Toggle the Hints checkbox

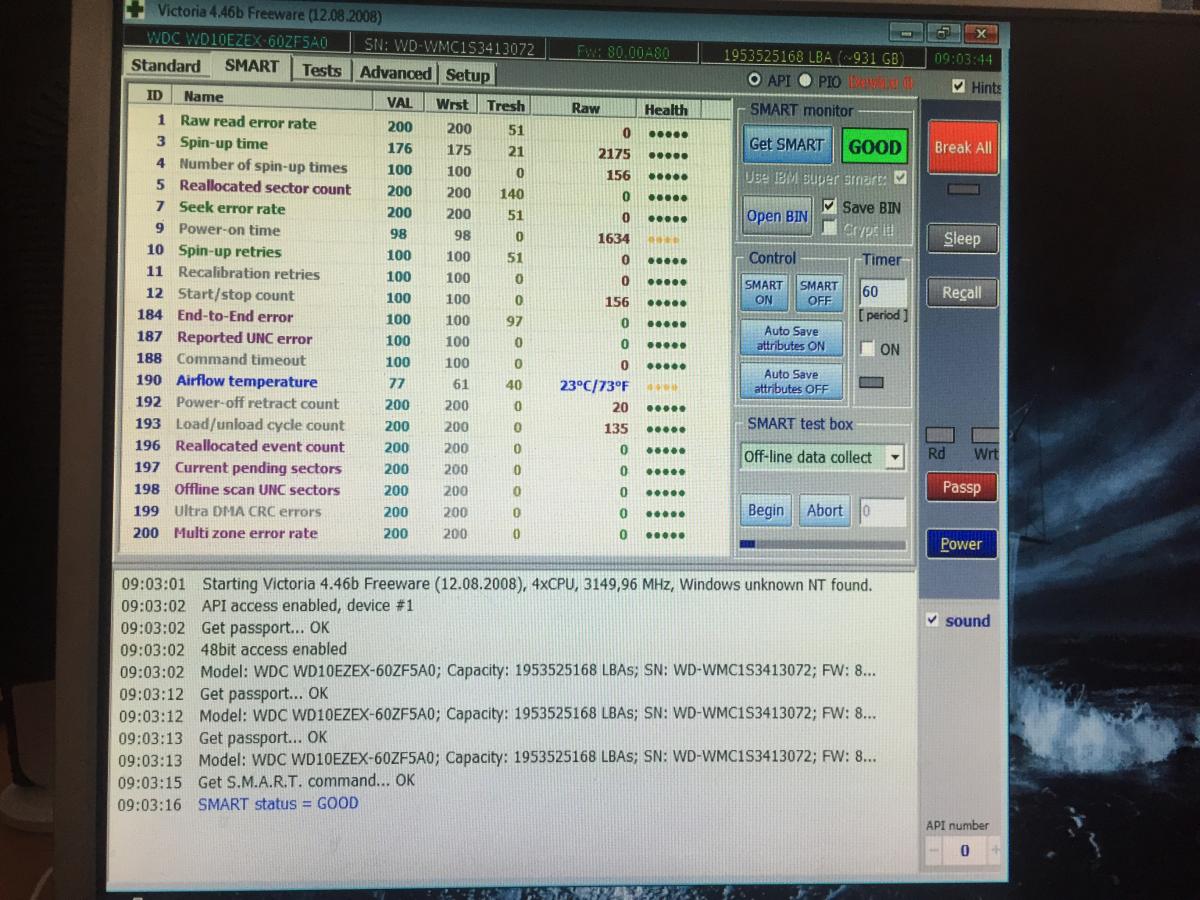tap(960, 87)
